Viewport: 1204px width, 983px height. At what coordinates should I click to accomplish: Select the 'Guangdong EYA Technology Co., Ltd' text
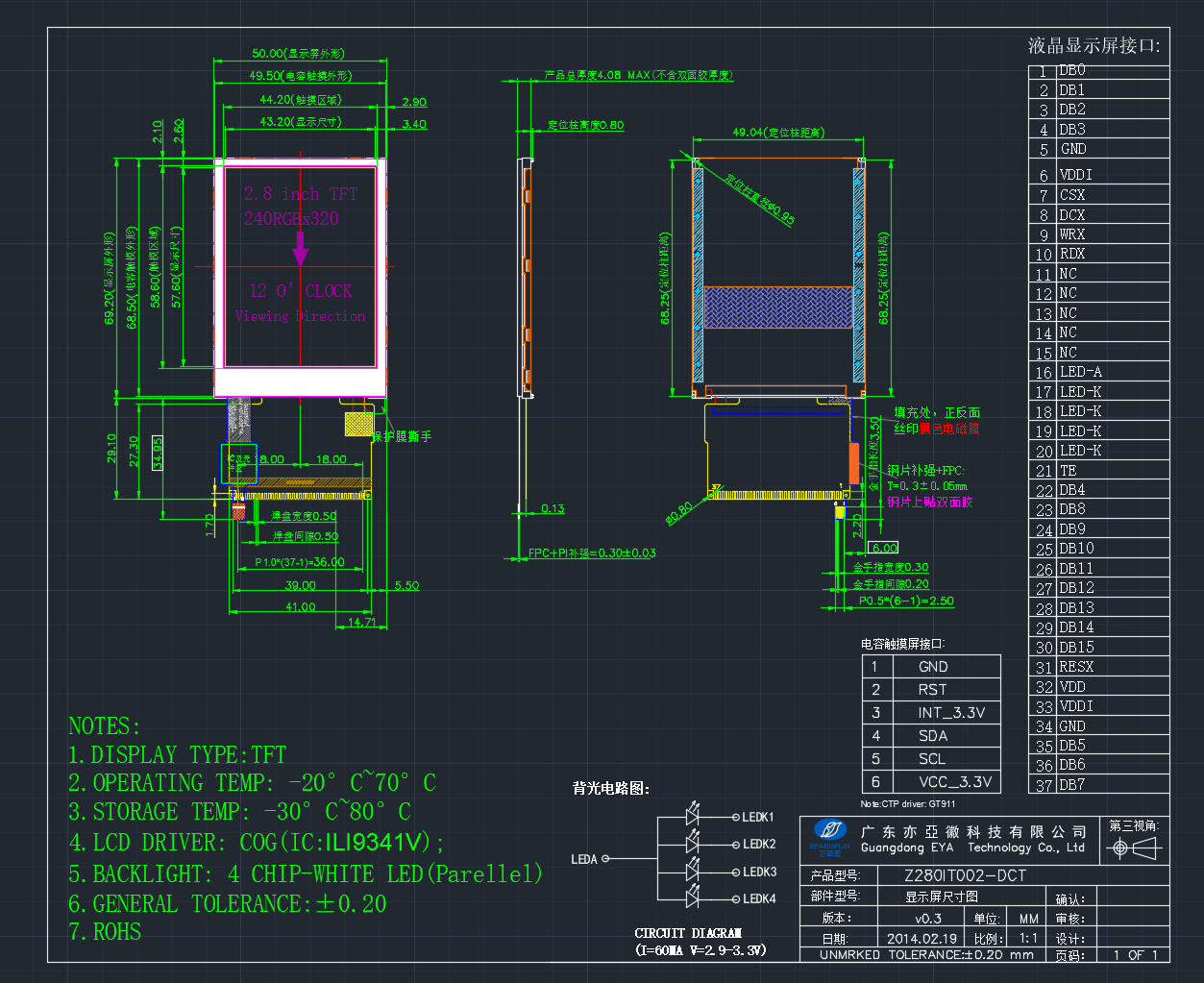pos(972,848)
